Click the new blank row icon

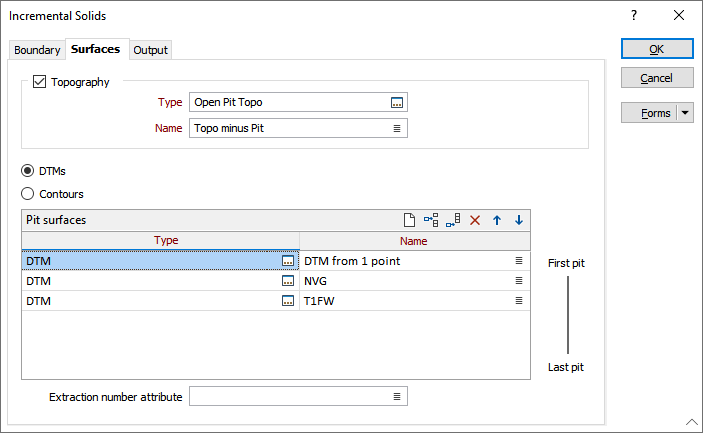(x=409, y=220)
